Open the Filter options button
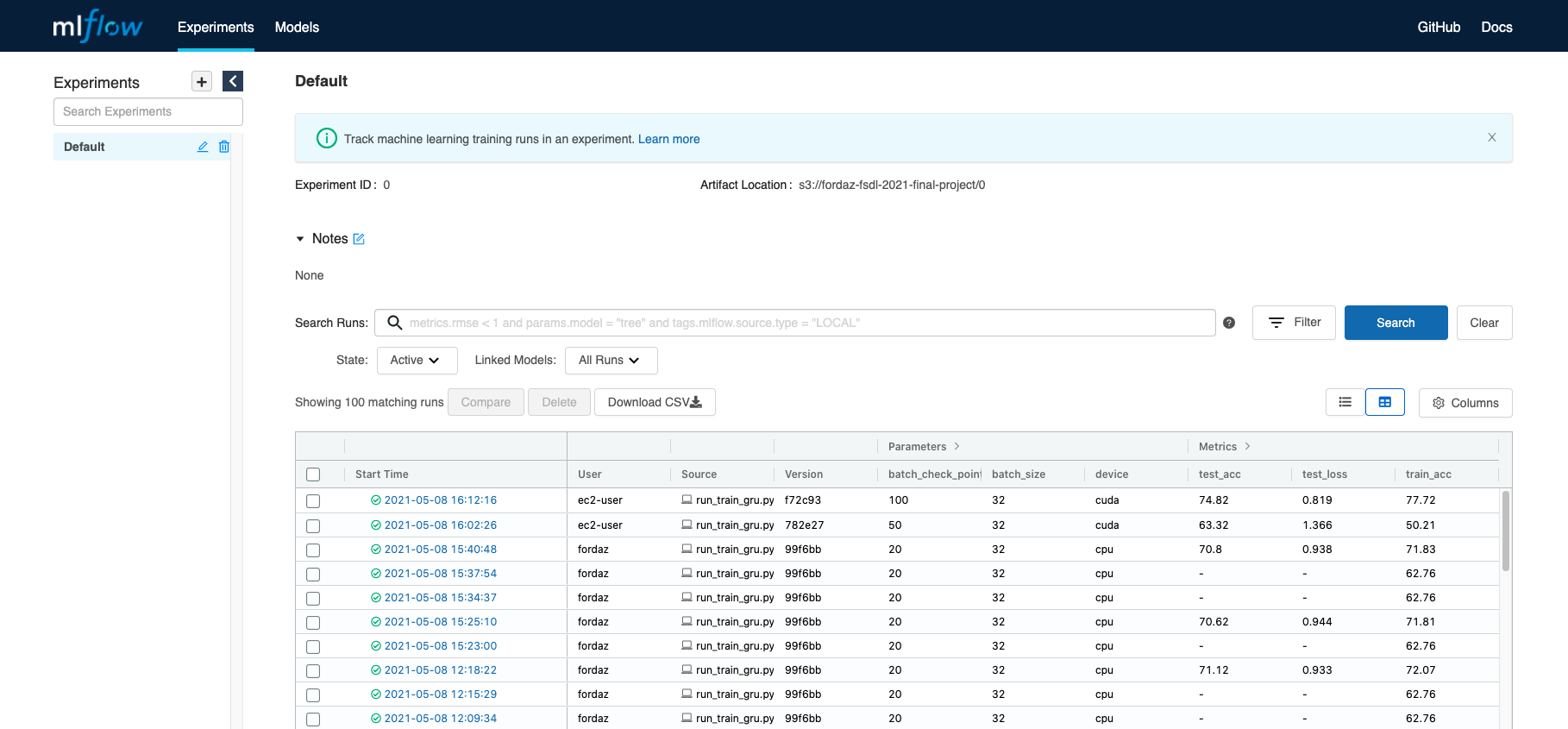The height and width of the screenshot is (729, 1568). pyautogui.click(x=1294, y=323)
